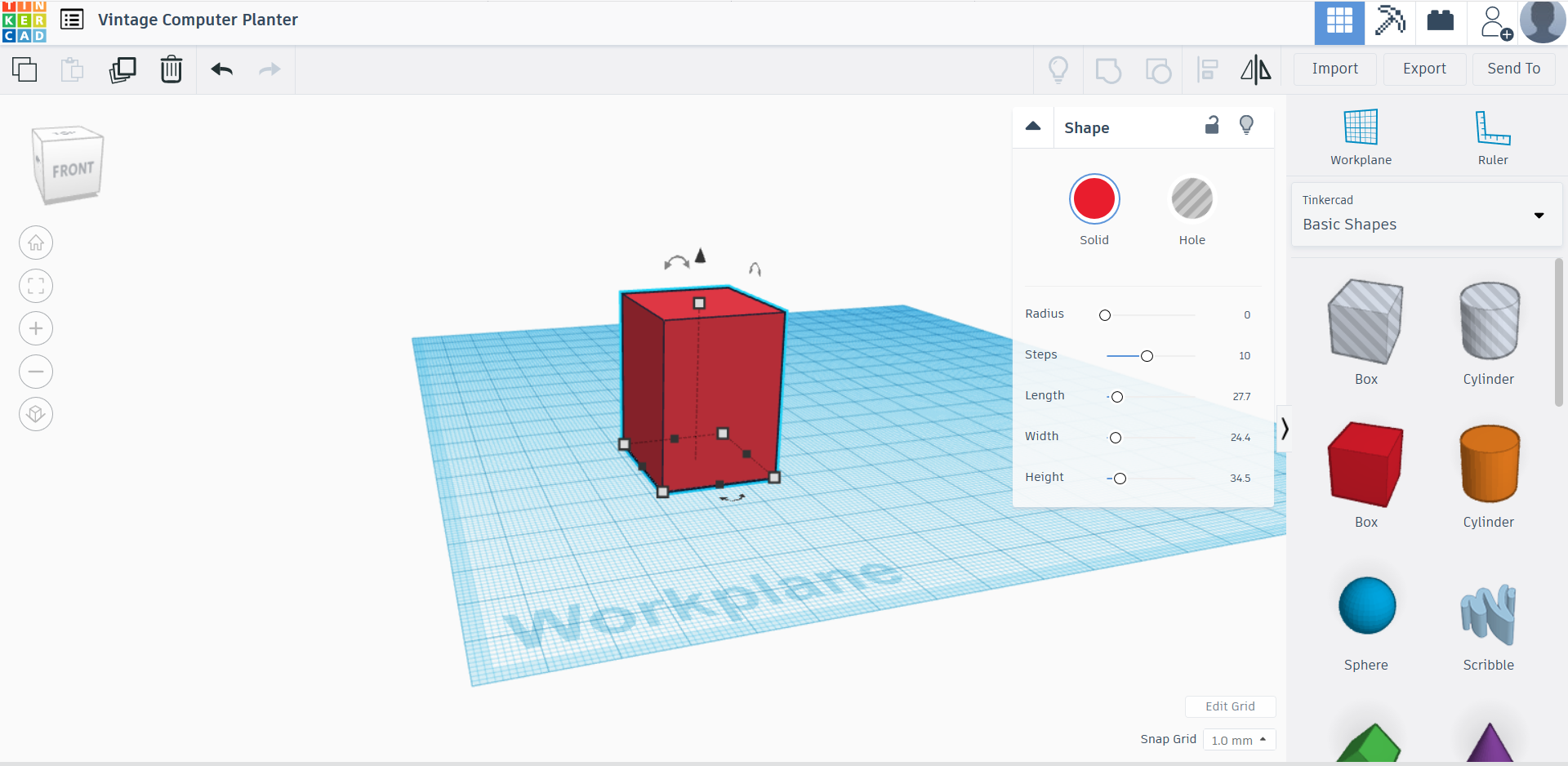Undo the last action

222,69
